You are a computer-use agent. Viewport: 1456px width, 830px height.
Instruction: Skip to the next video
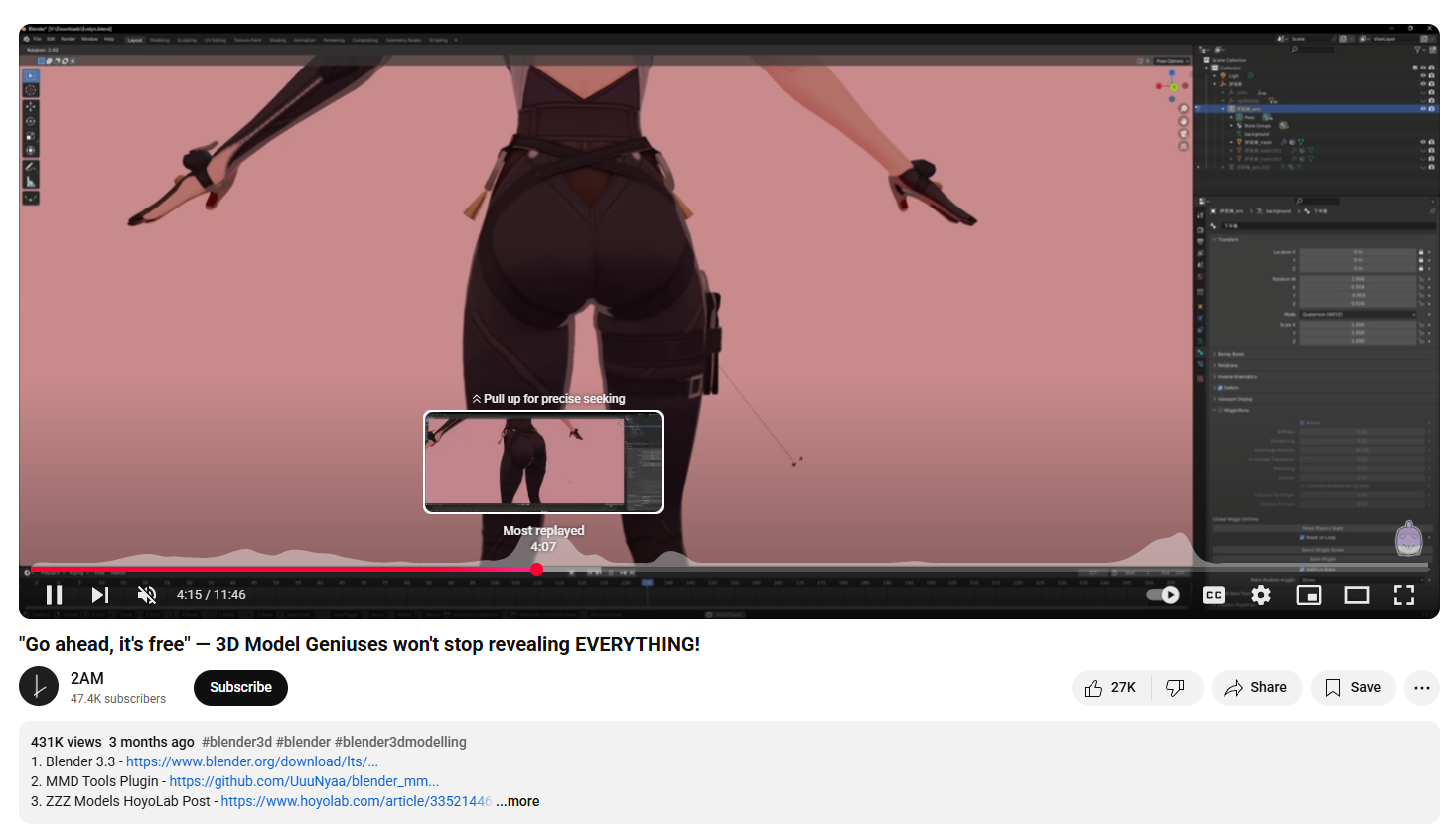100,595
